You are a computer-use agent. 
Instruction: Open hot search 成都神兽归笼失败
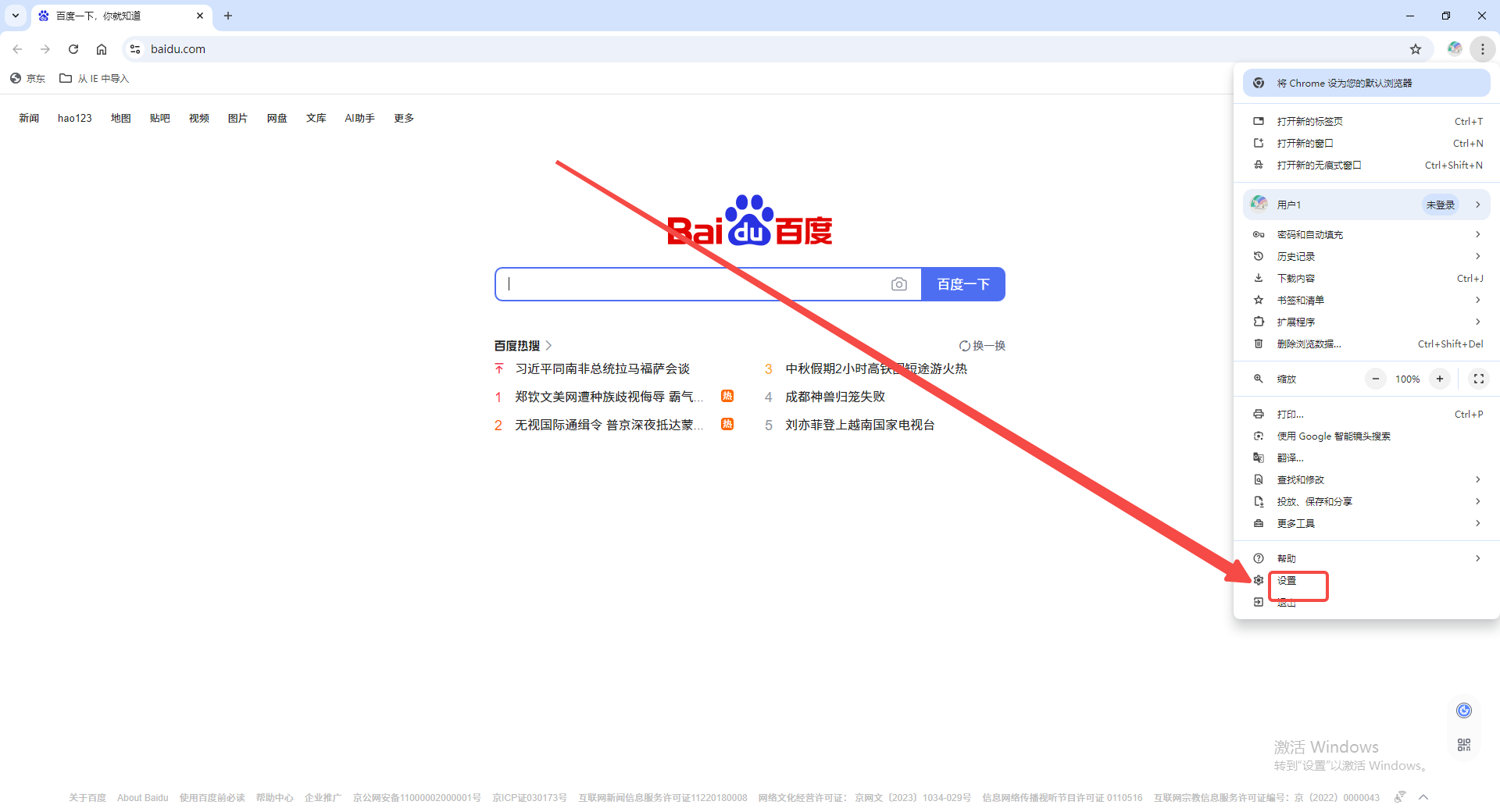835,397
